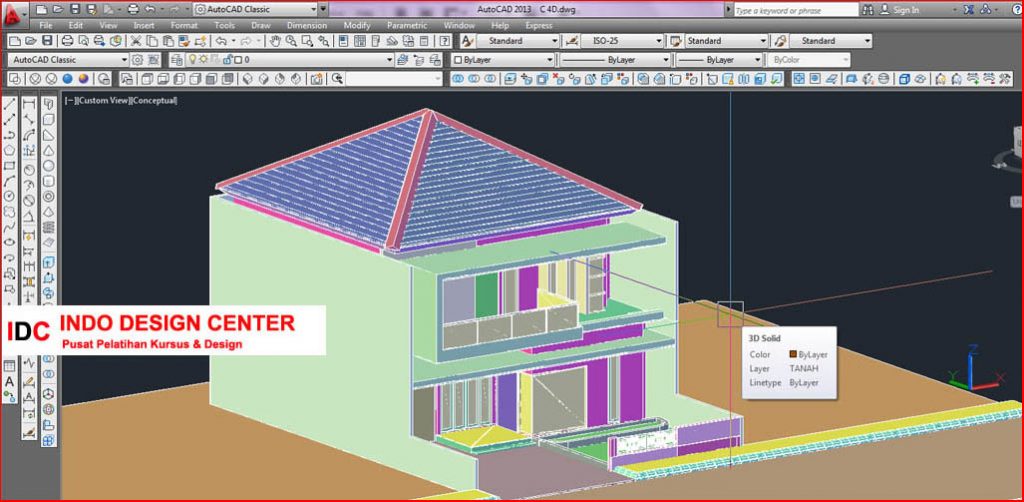Viewport: 1024px width, 502px height.
Task: Focus the keyword search field
Action: tap(795, 10)
